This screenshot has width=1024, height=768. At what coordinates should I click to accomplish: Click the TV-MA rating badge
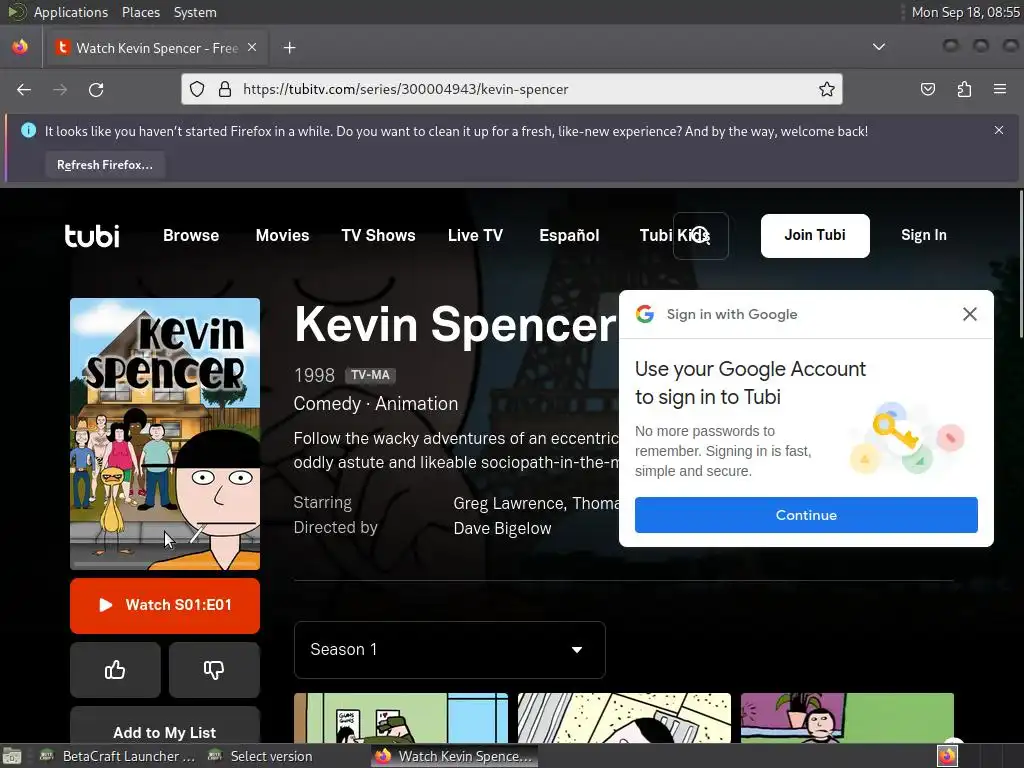click(x=370, y=375)
